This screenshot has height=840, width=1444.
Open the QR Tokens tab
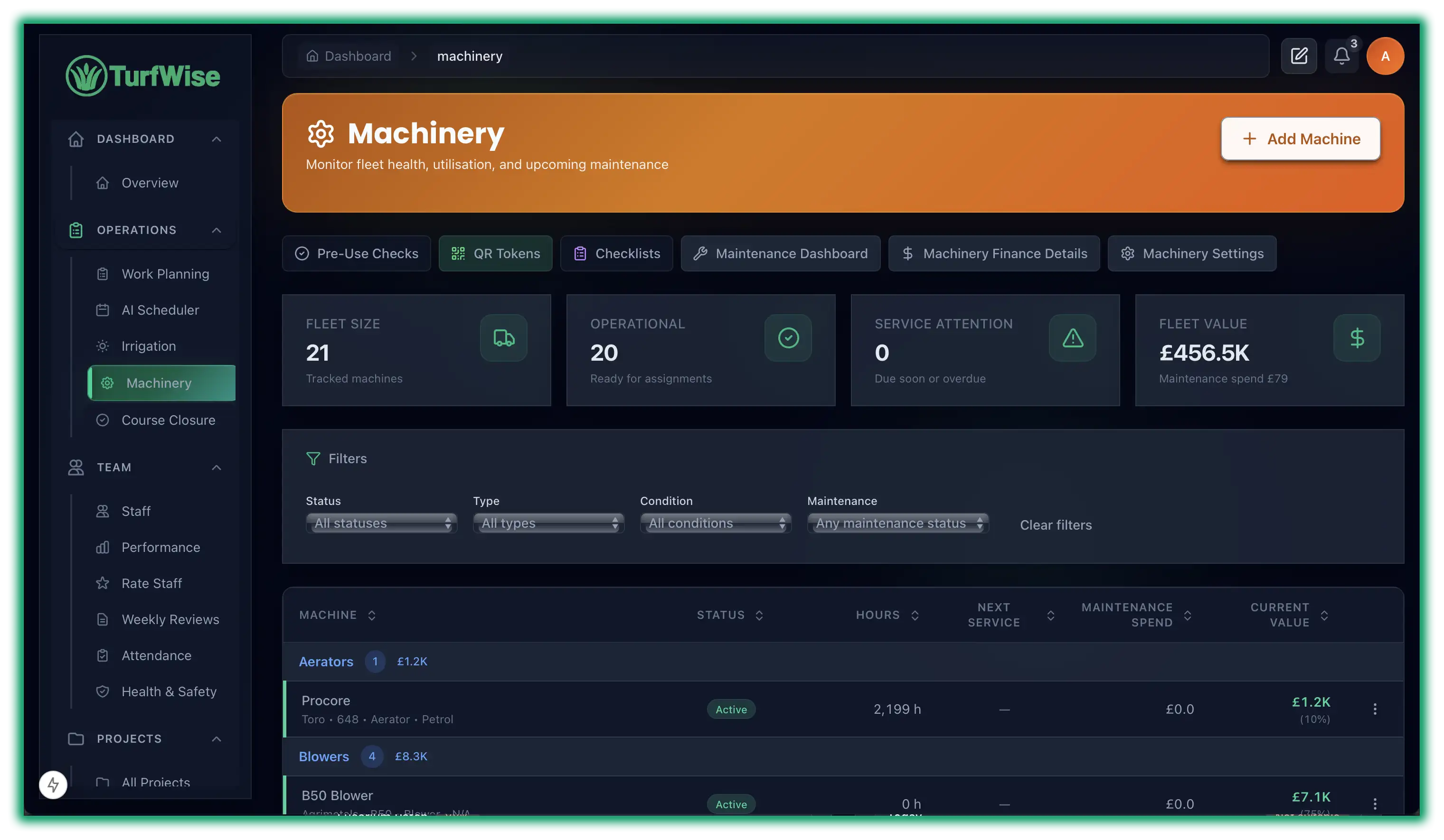495,253
